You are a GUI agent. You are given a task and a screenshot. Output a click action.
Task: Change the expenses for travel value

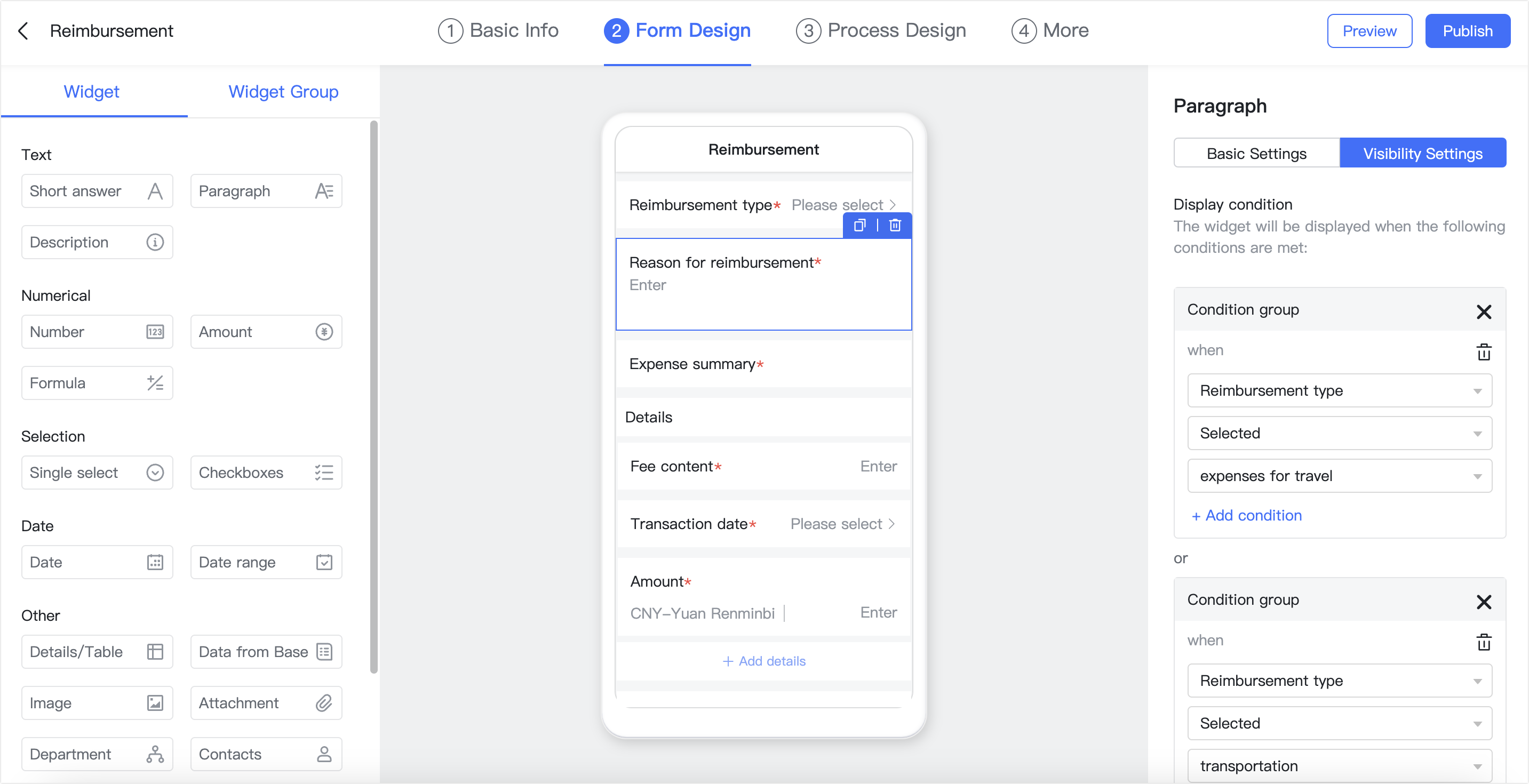[1339, 475]
